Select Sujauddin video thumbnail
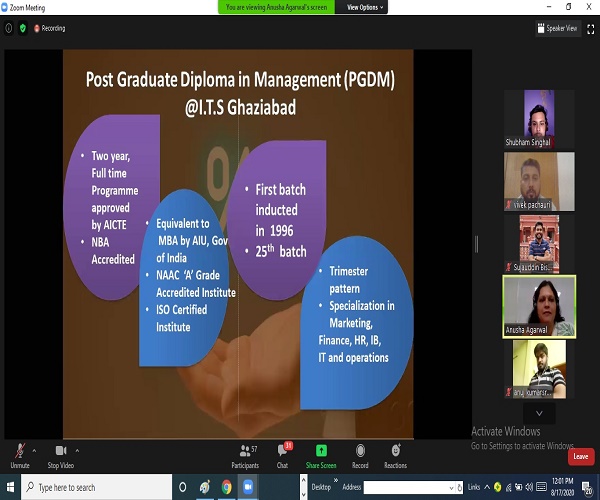 [539, 244]
